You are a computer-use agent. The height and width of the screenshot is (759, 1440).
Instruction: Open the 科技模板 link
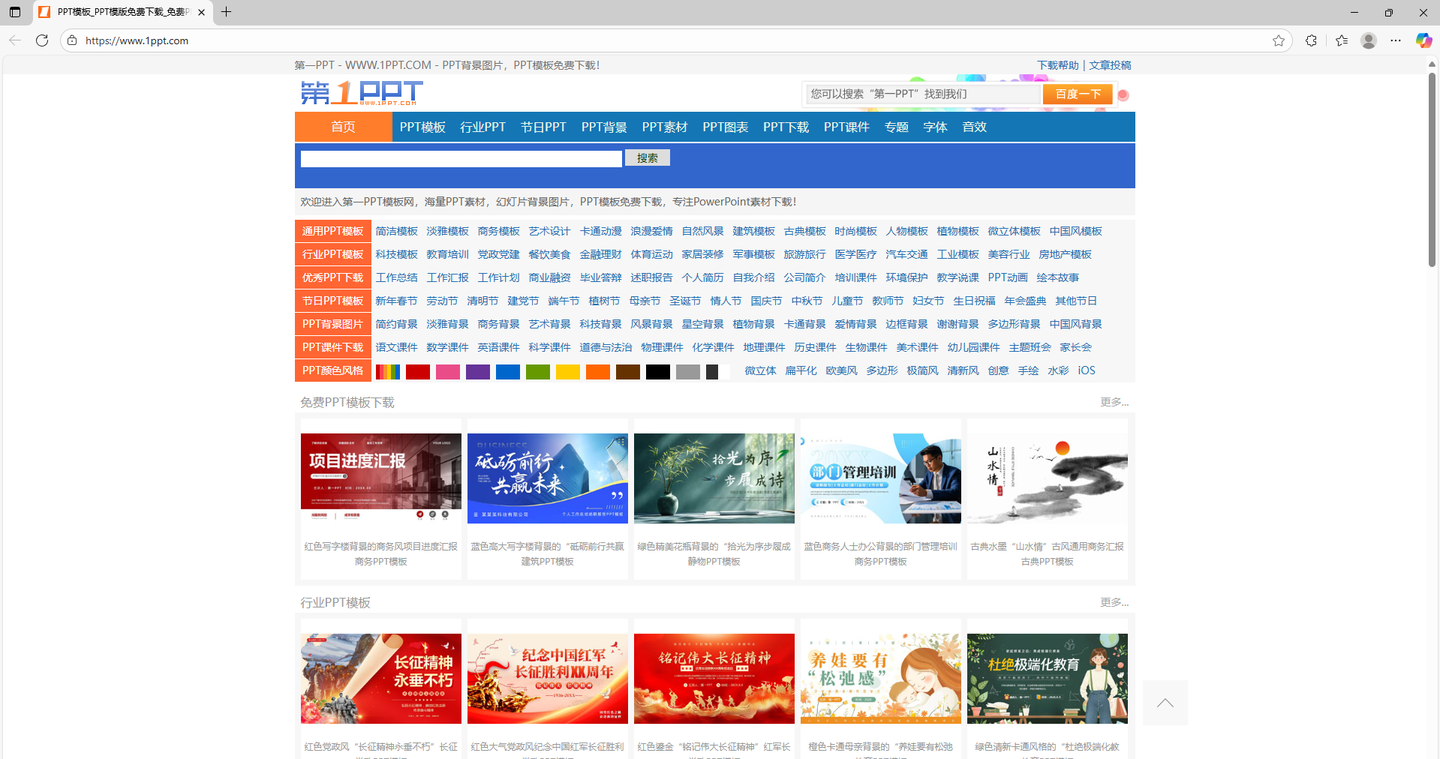point(397,254)
